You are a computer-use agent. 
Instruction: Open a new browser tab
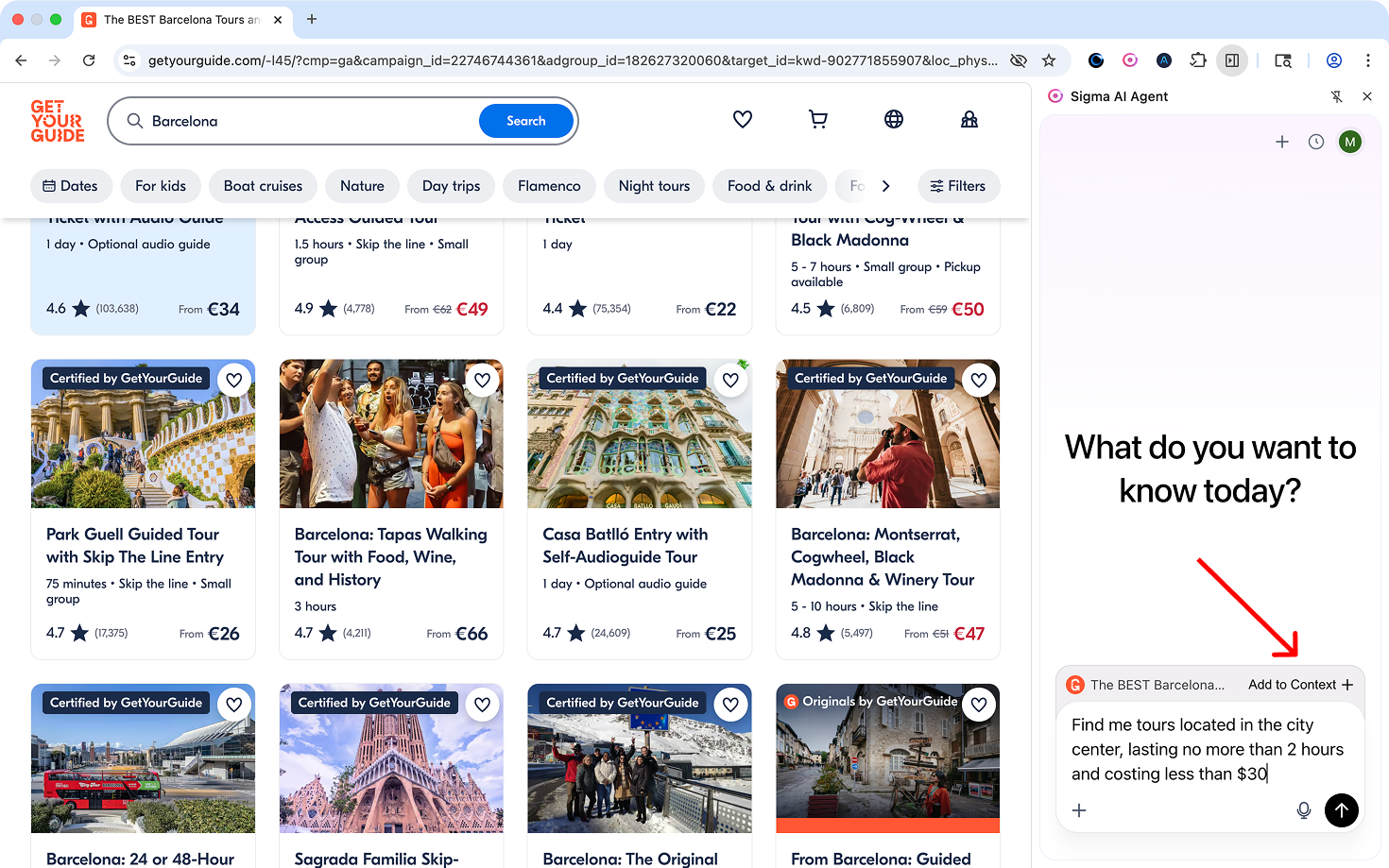pyautogui.click(x=312, y=19)
